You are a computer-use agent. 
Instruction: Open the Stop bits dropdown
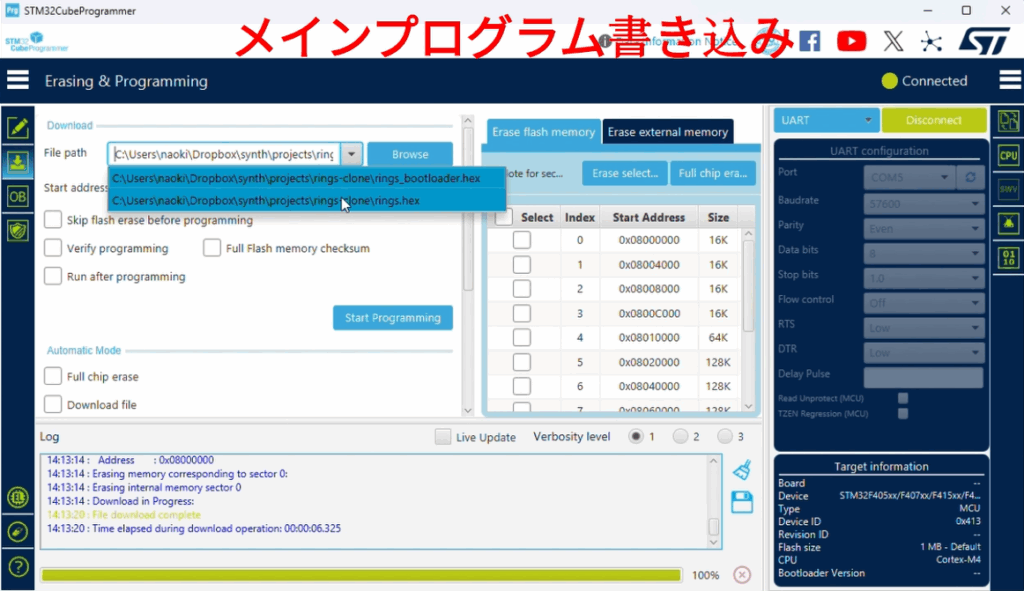(x=923, y=278)
